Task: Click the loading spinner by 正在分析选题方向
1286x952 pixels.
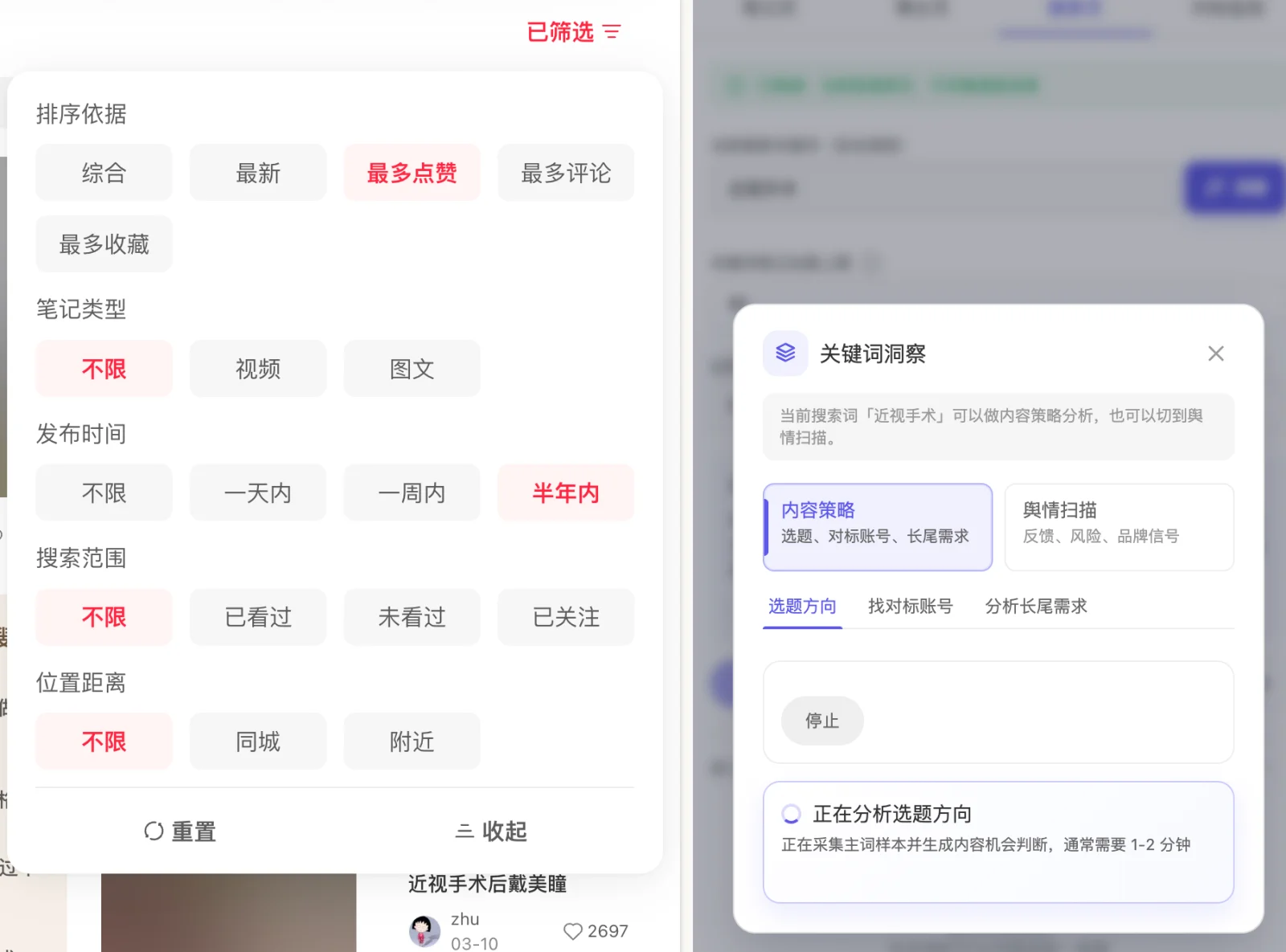Action: pyautogui.click(x=791, y=814)
